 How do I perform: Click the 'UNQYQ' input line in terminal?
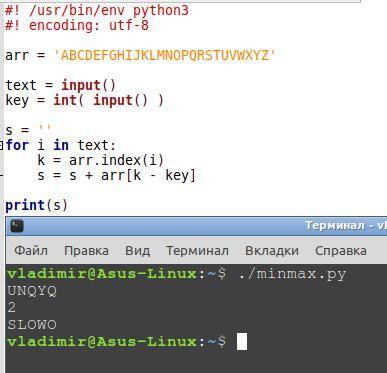coord(32,291)
